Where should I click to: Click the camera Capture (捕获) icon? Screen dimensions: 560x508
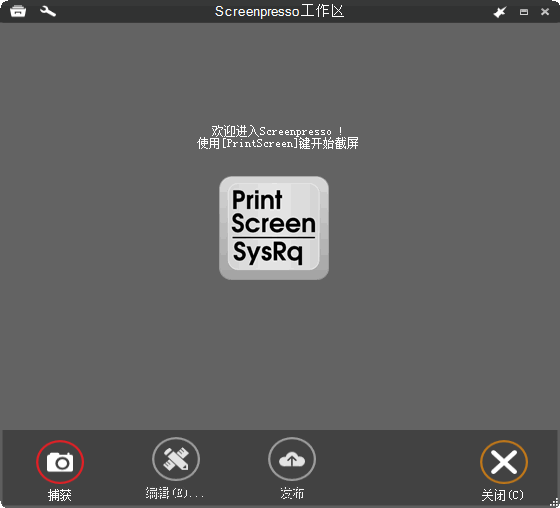point(60,462)
